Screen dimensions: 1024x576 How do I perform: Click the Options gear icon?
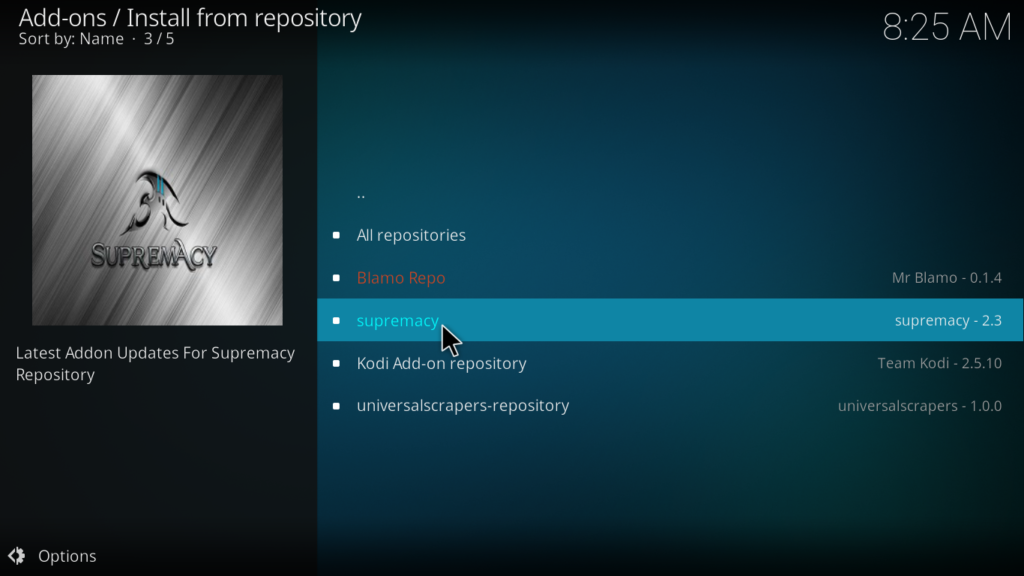click(16, 556)
